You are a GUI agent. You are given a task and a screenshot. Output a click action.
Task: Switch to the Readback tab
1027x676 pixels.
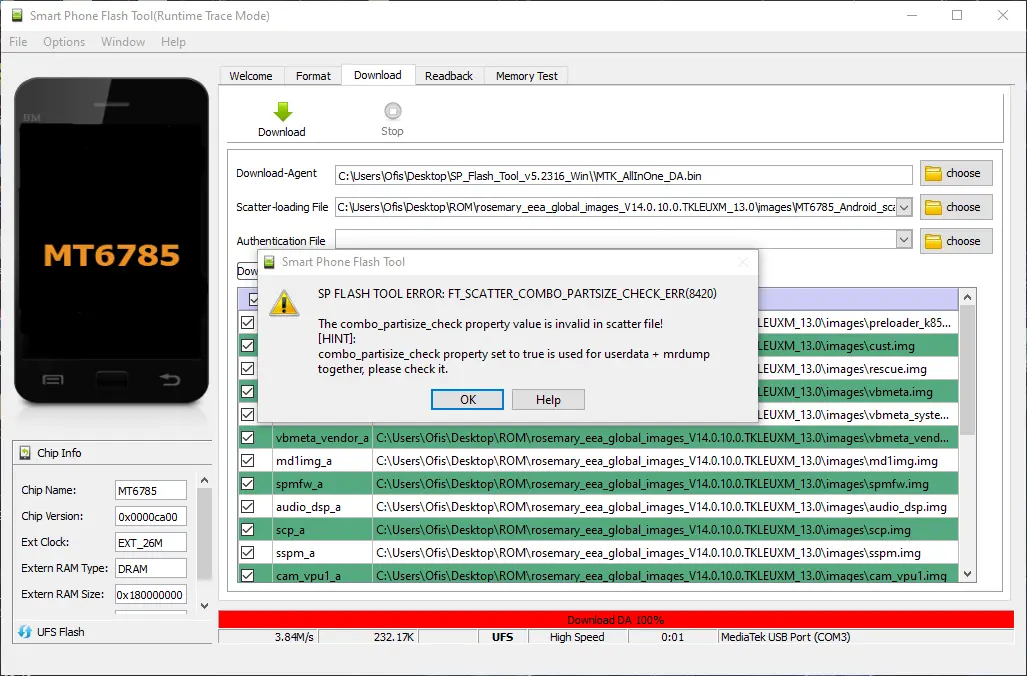click(x=449, y=76)
